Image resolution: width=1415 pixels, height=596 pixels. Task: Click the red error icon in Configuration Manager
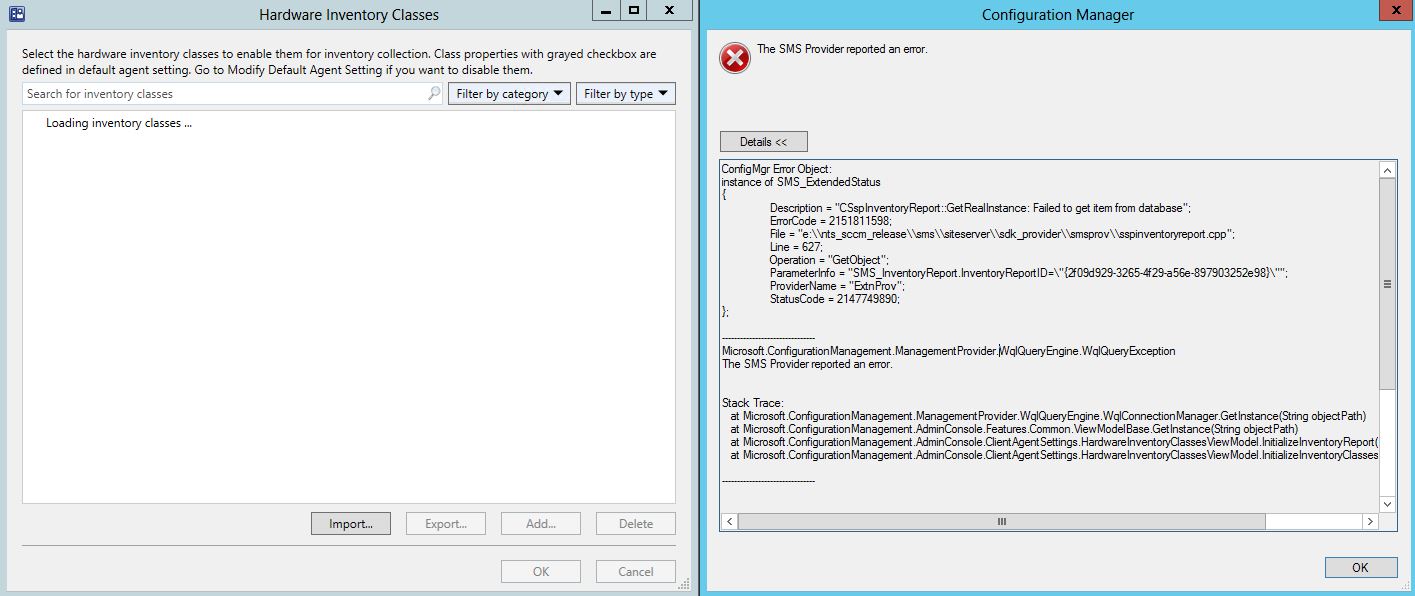click(x=735, y=59)
